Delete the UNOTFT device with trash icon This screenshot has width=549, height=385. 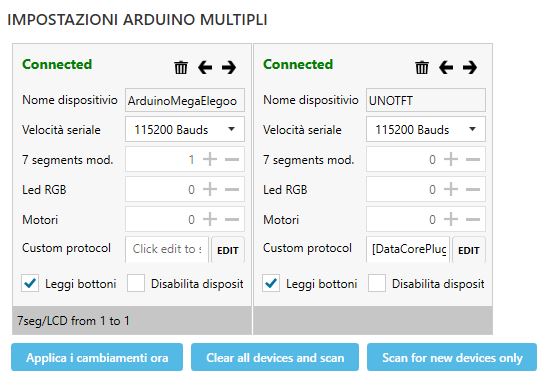pyautogui.click(x=422, y=67)
